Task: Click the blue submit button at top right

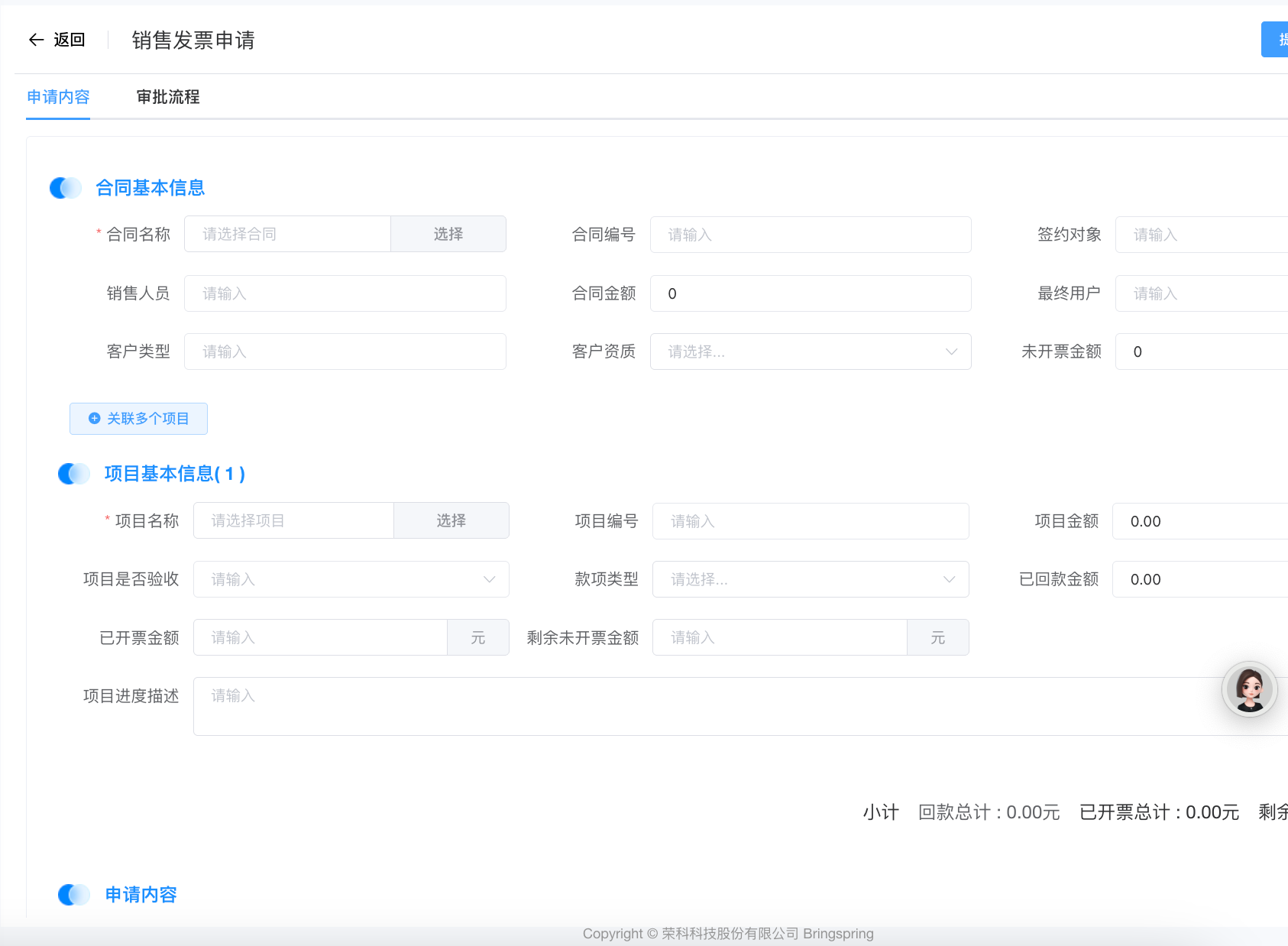Action: (1276, 40)
